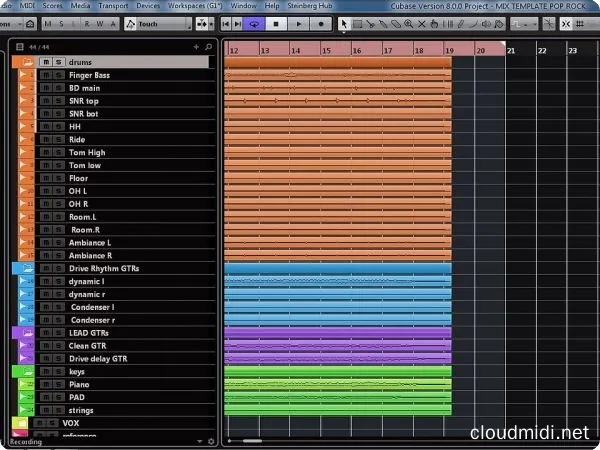This screenshot has height=450, width=600.
Task: Open the track search magnifier
Action: [207, 47]
